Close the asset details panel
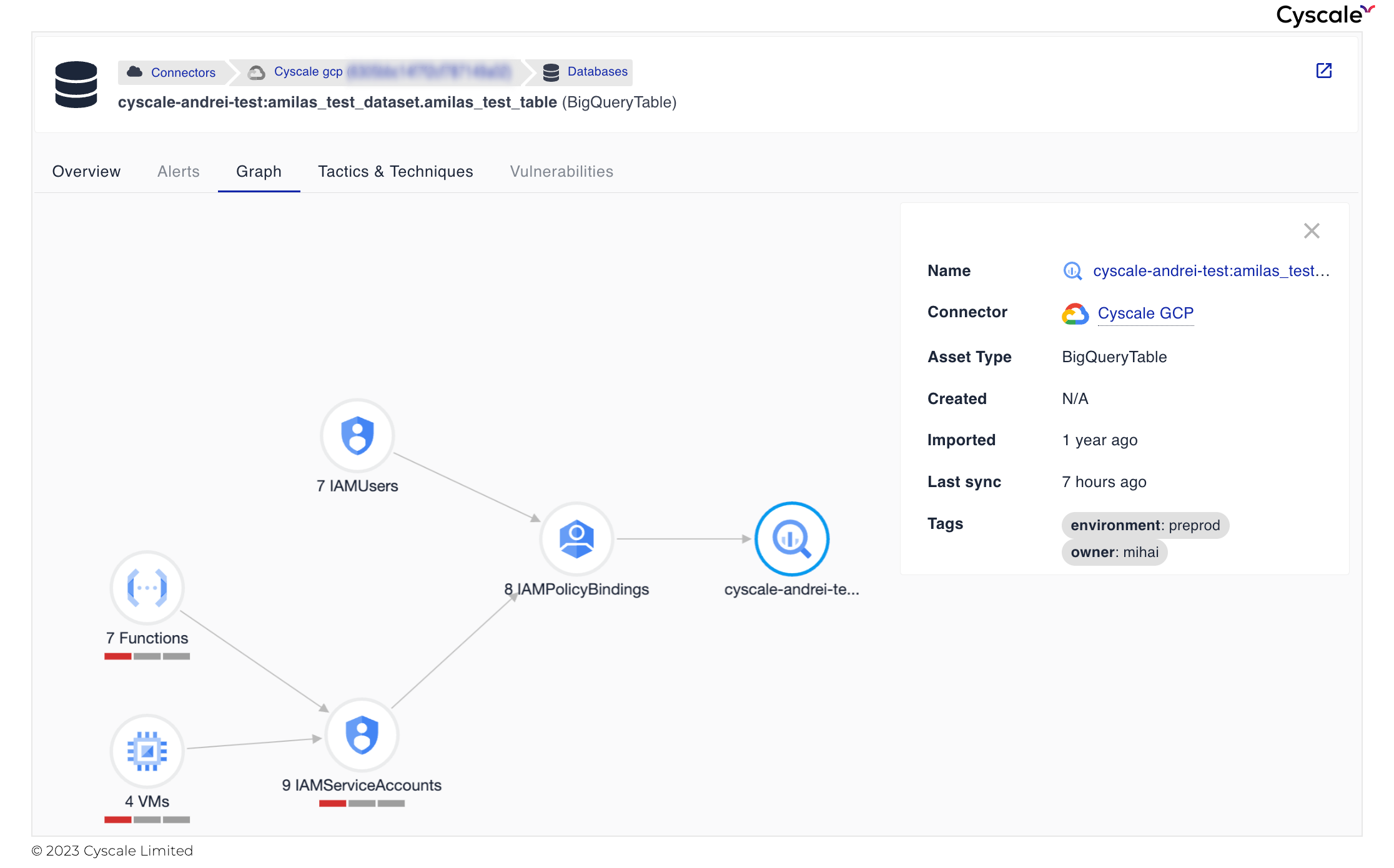The image size is (1394, 868). click(1312, 231)
